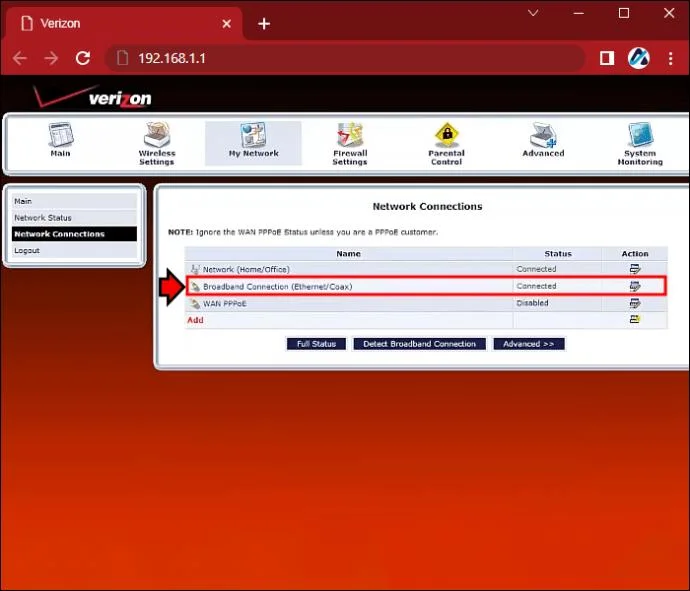This screenshot has height=591, width=690.
Task: Click the address bar showing 192.168.1.1
Action: (x=340, y=58)
